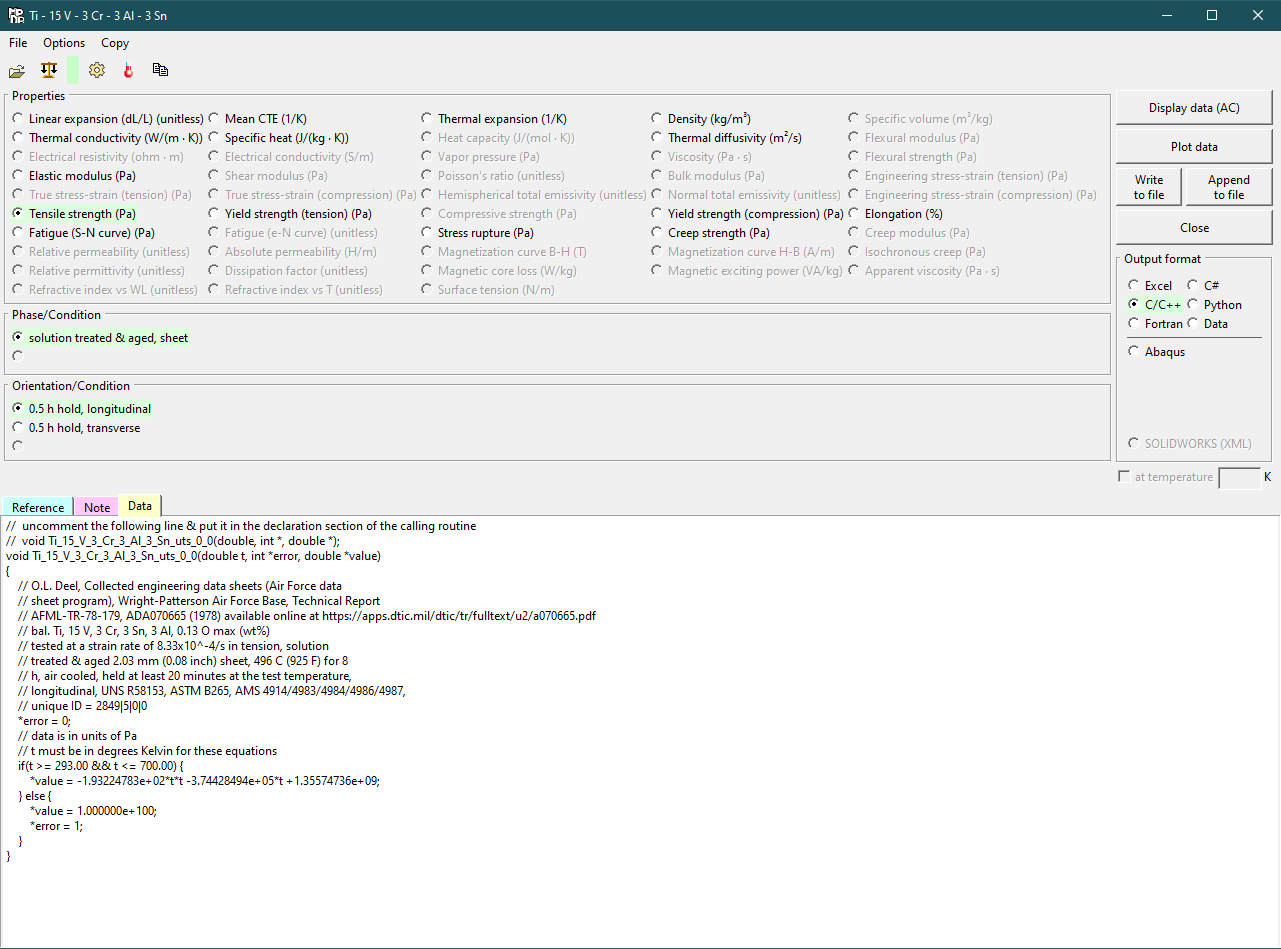
Task: Choose Python as output format
Action: click(1194, 305)
